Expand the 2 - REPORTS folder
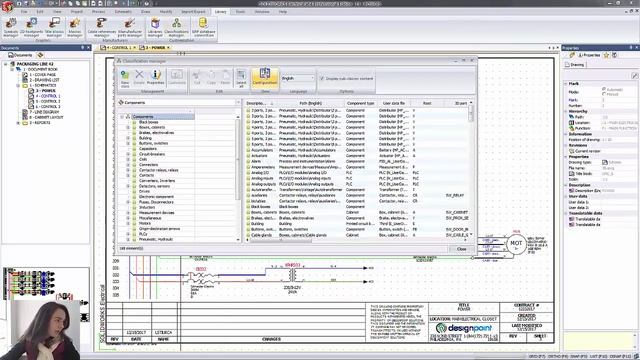Image resolution: width=640 pixels, height=360 pixels. point(18,122)
